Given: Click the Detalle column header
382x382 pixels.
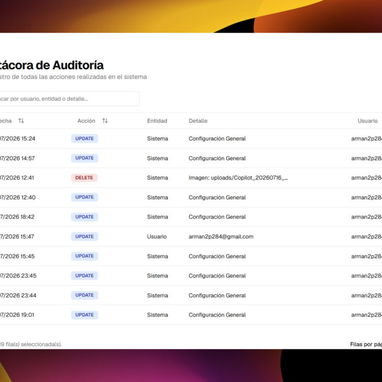Looking at the screenshot, I should pos(198,121).
